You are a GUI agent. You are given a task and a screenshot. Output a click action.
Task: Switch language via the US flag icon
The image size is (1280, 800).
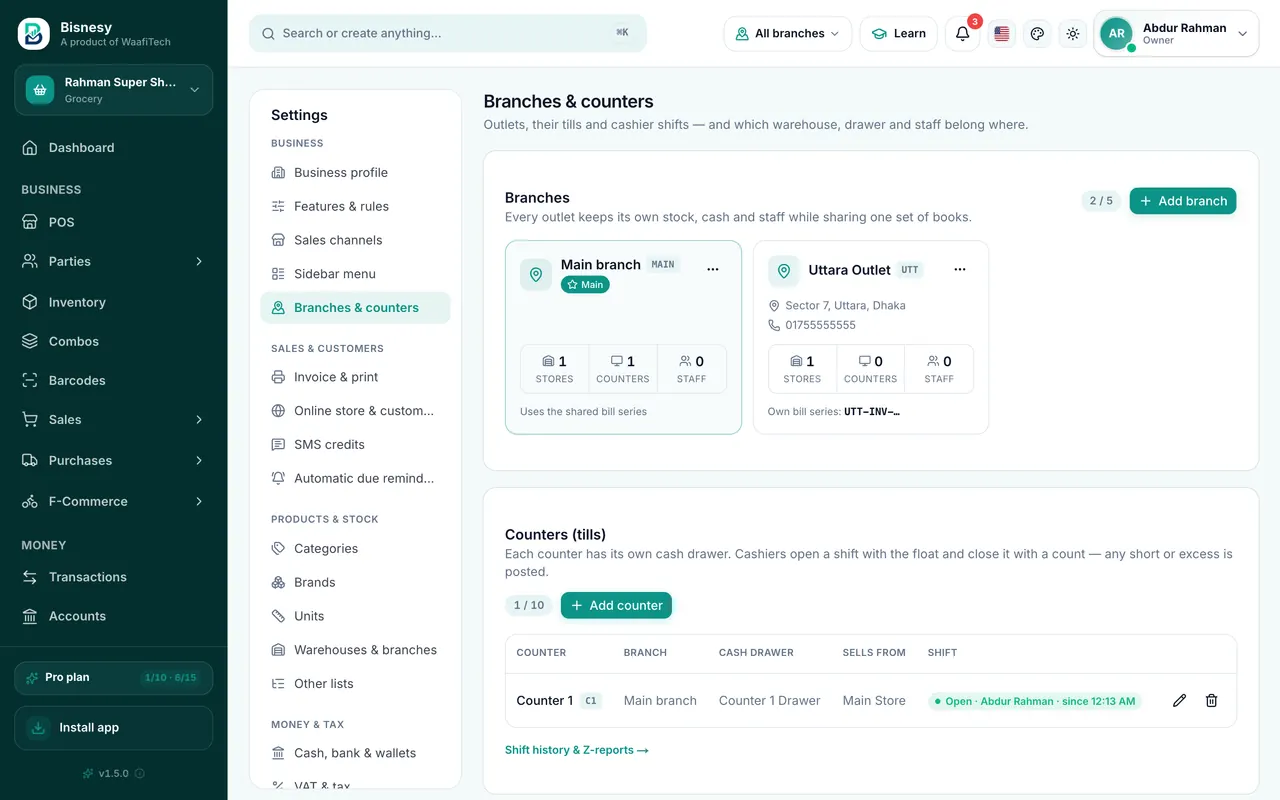click(x=1002, y=33)
